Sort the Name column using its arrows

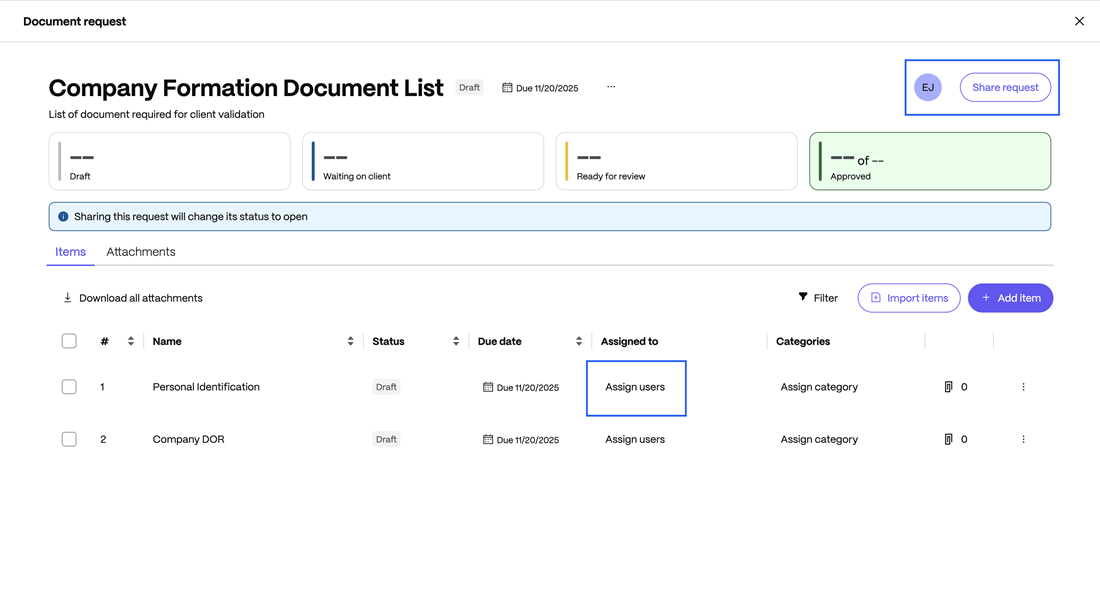point(350,340)
